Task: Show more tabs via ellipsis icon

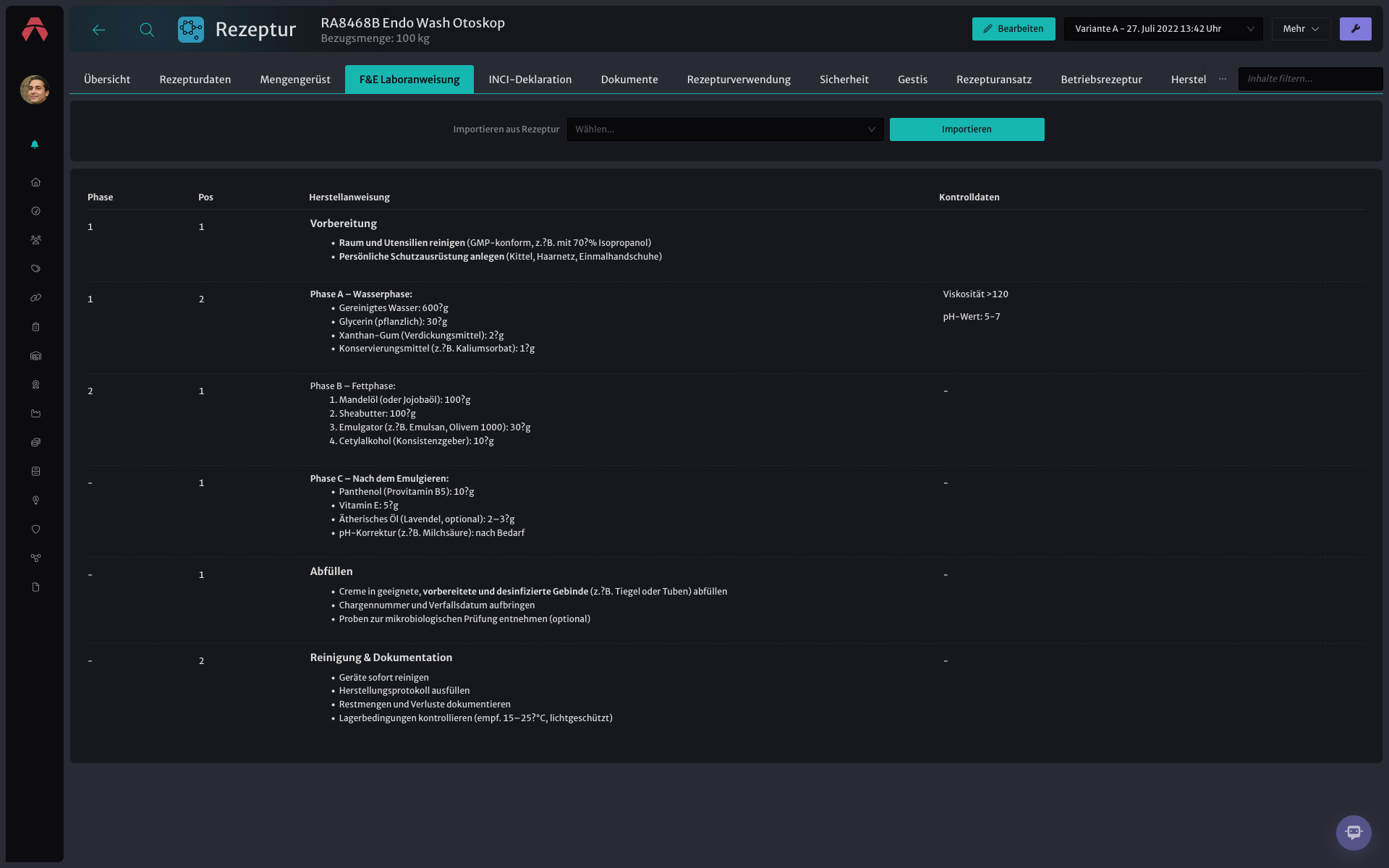Action: click(x=1223, y=79)
